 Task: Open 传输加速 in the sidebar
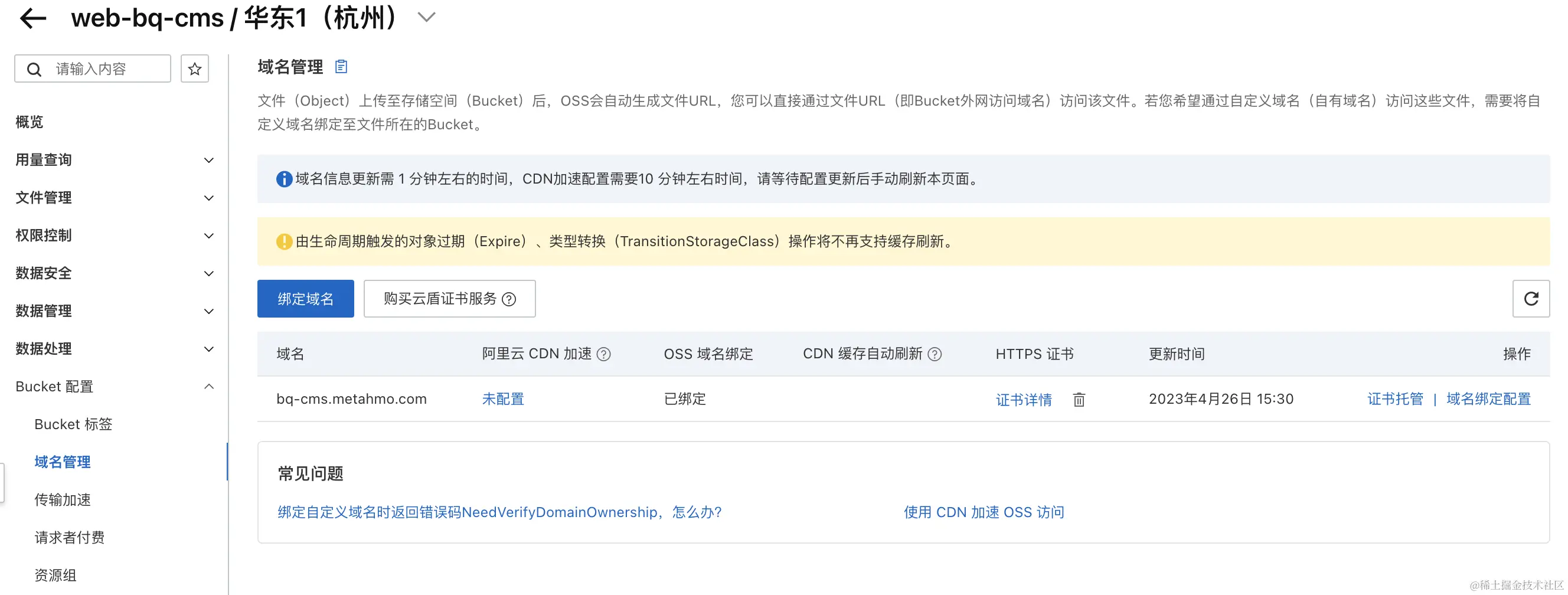tap(63, 499)
